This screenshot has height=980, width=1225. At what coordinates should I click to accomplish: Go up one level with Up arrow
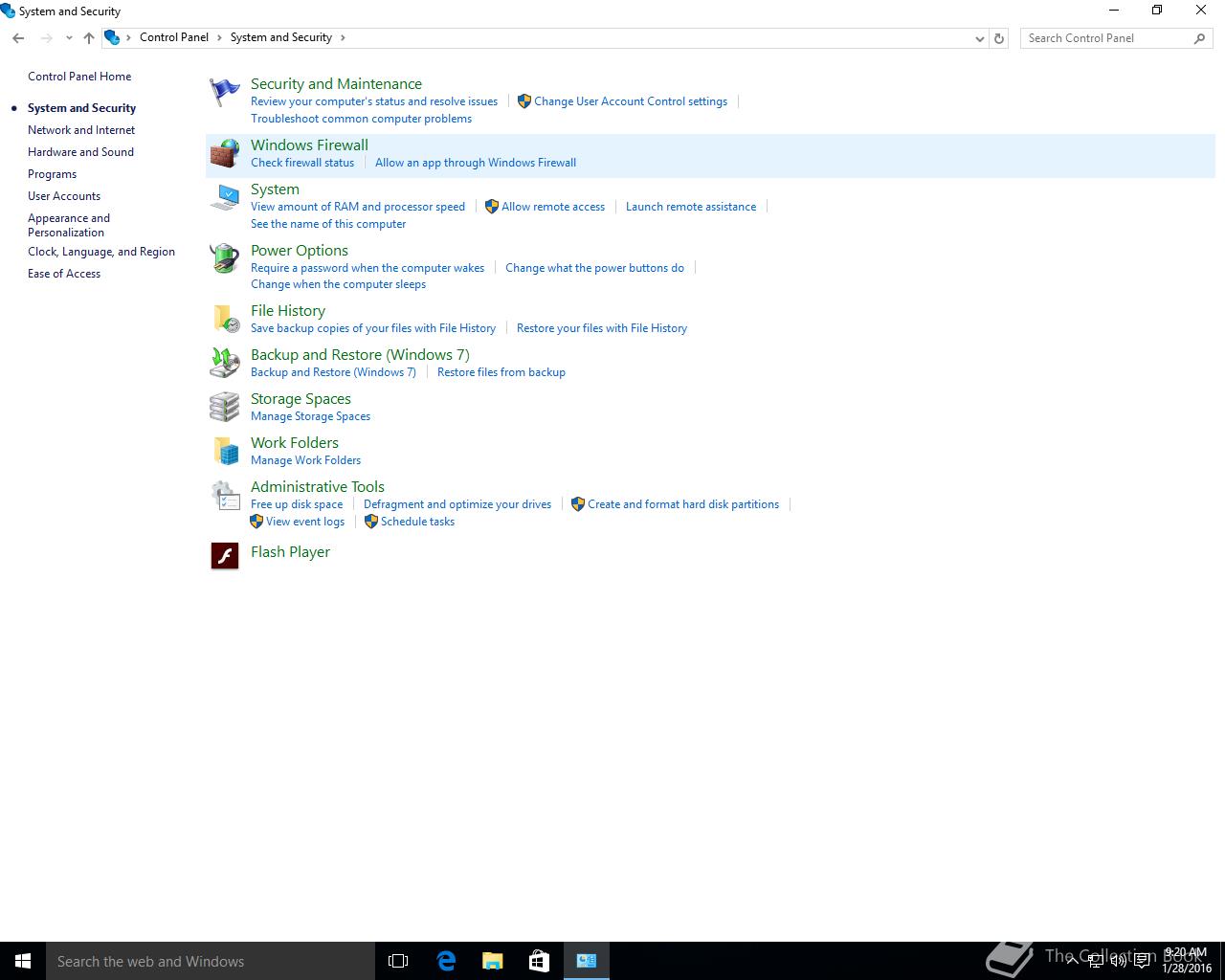tap(89, 38)
